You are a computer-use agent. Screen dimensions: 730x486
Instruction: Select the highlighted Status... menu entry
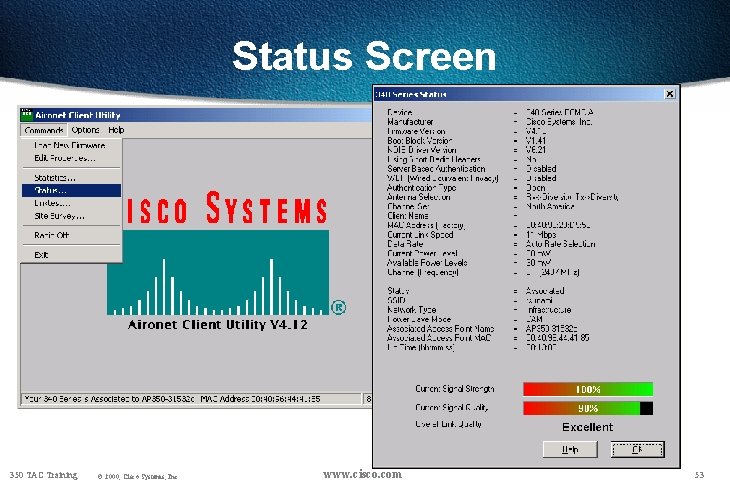[71, 190]
